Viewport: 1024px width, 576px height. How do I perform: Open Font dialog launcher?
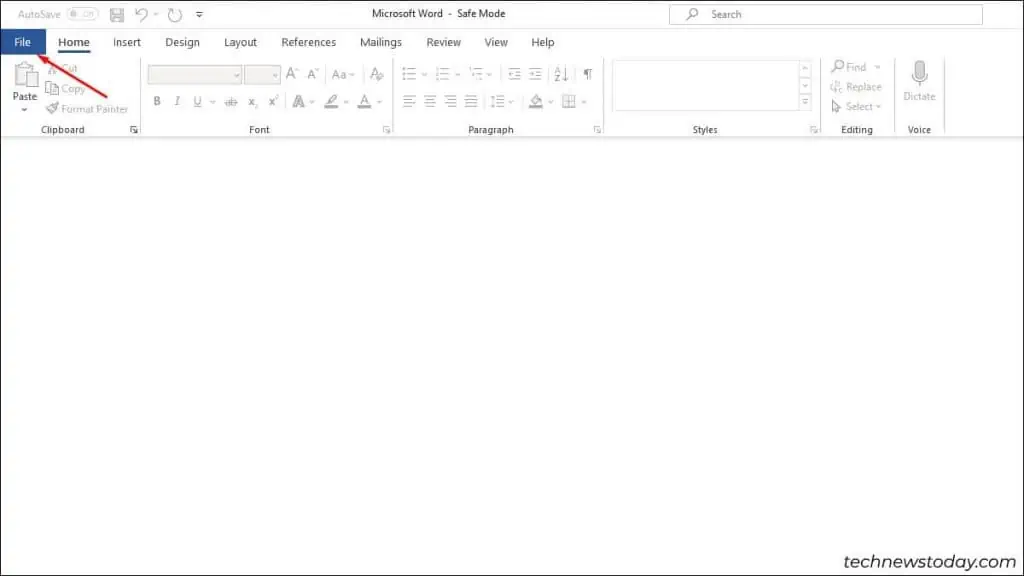pyautogui.click(x=387, y=130)
